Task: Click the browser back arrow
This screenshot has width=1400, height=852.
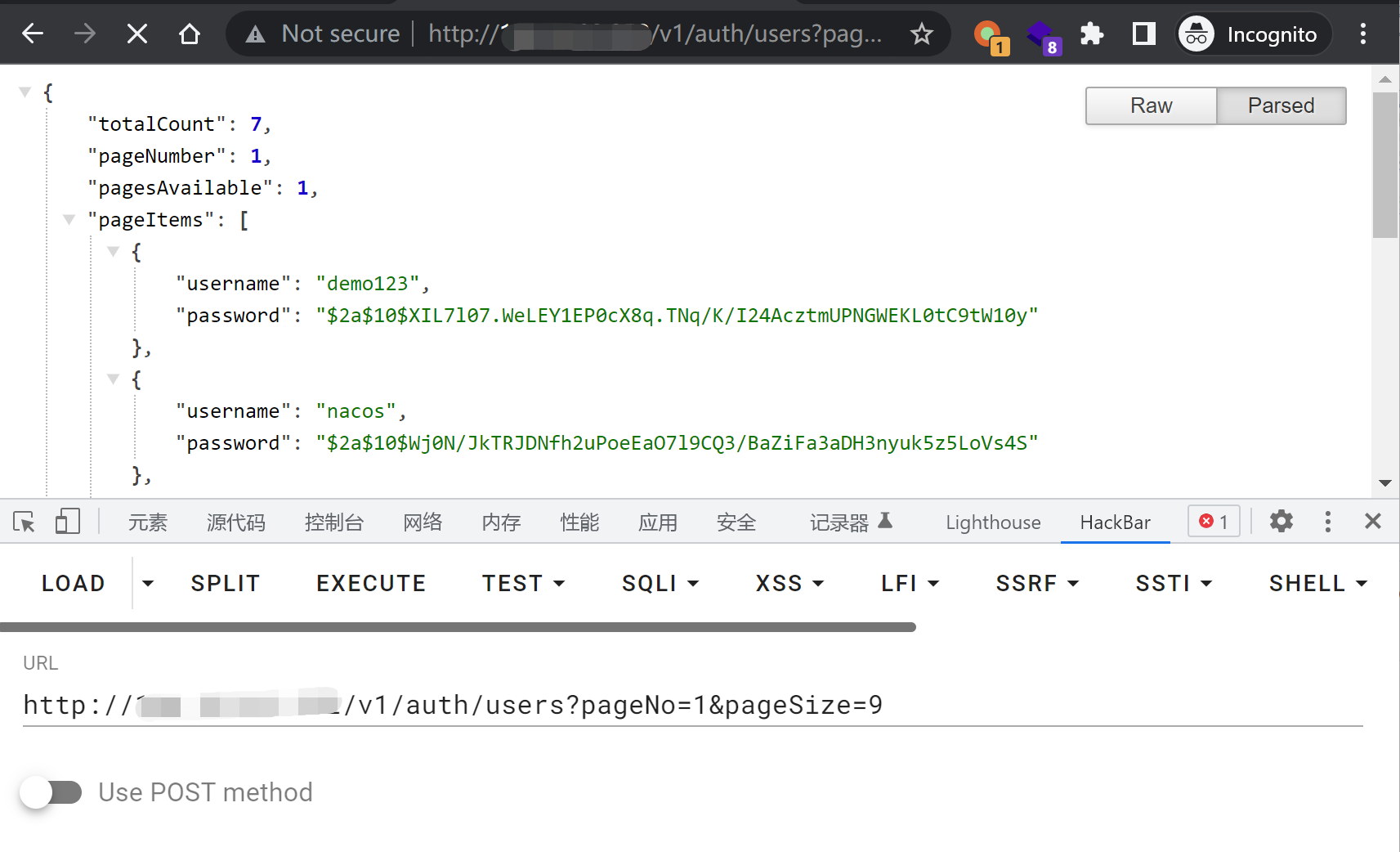Action: pos(33,34)
